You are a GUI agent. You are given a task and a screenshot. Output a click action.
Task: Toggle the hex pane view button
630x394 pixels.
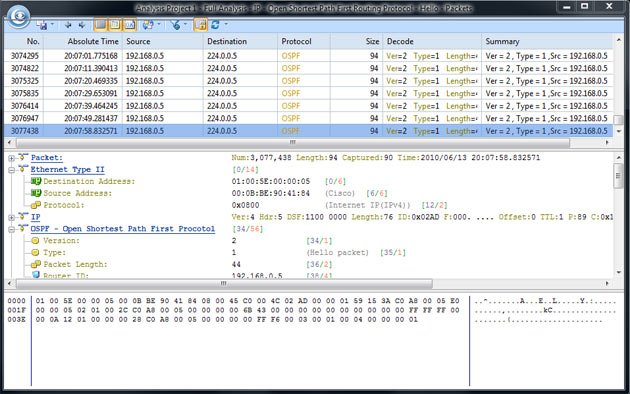pos(129,25)
